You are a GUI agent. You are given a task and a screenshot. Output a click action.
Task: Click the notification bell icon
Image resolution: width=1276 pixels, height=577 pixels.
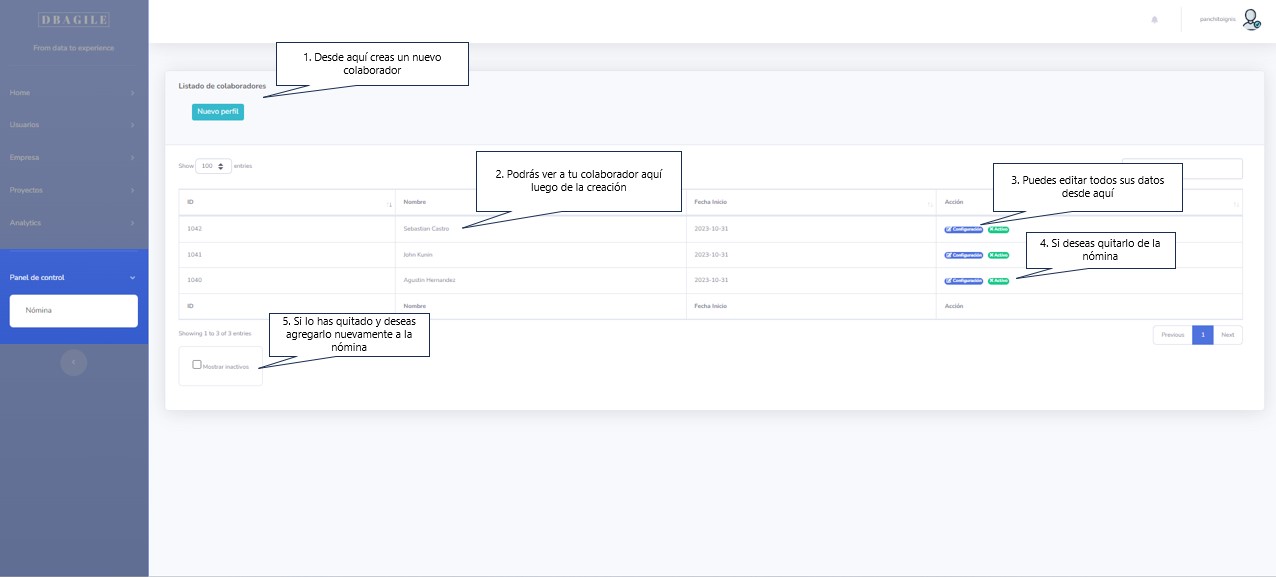coord(1154,20)
